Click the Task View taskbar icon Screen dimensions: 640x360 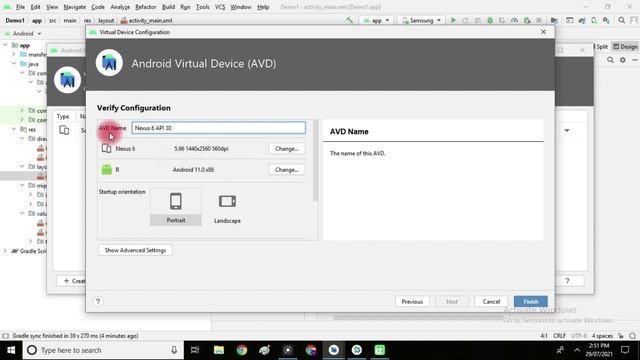pyautogui.click(x=195, y=350)
